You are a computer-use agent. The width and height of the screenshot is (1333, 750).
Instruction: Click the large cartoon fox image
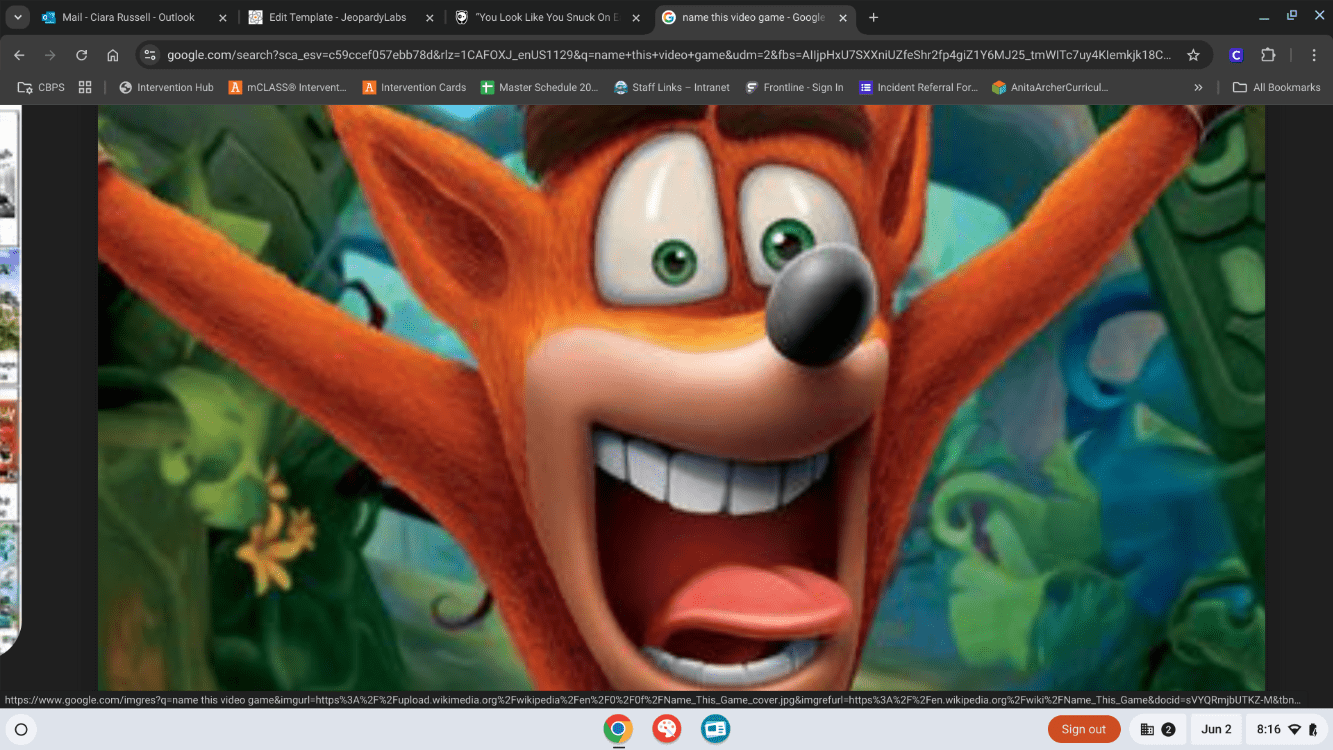681,397
